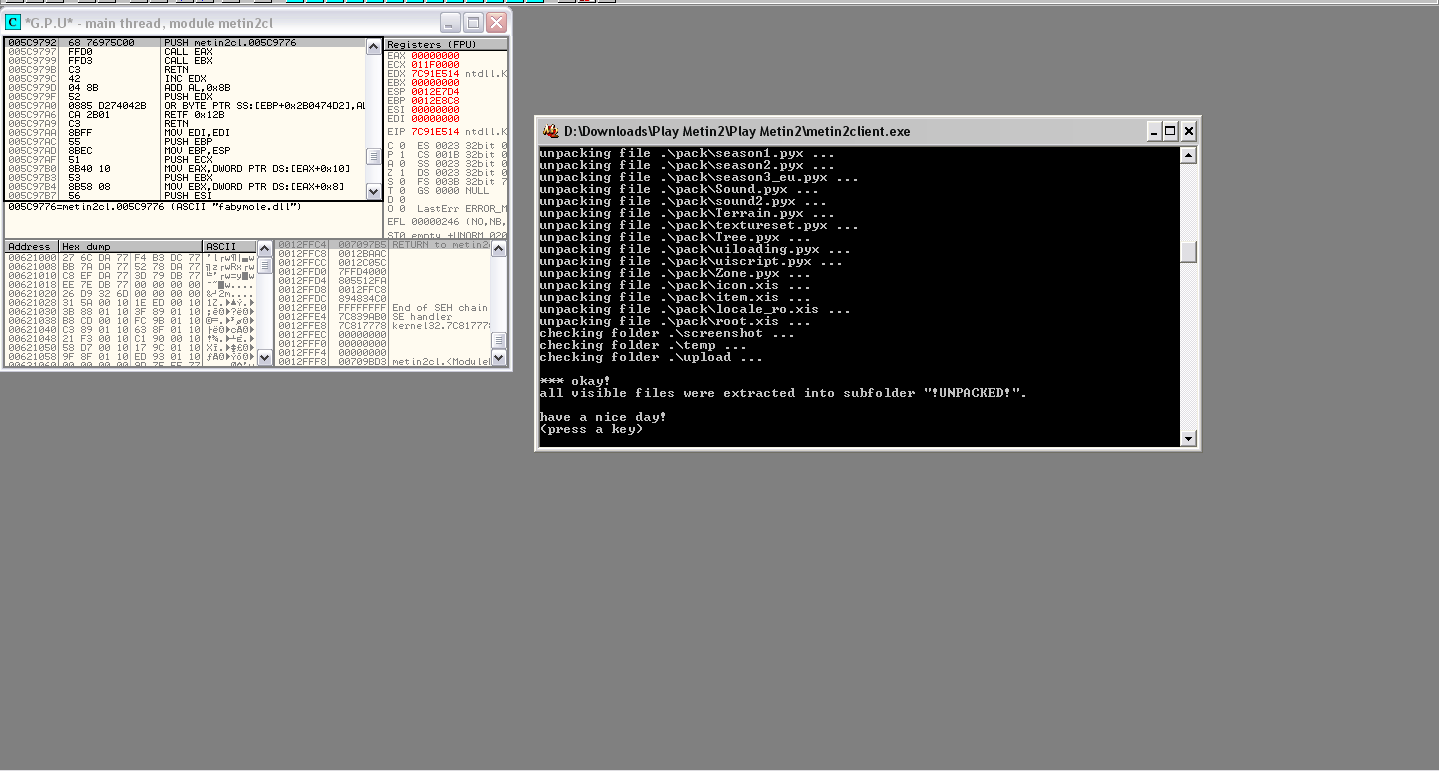Select the PUSH EBP instruction line

[x=185, y=141]
